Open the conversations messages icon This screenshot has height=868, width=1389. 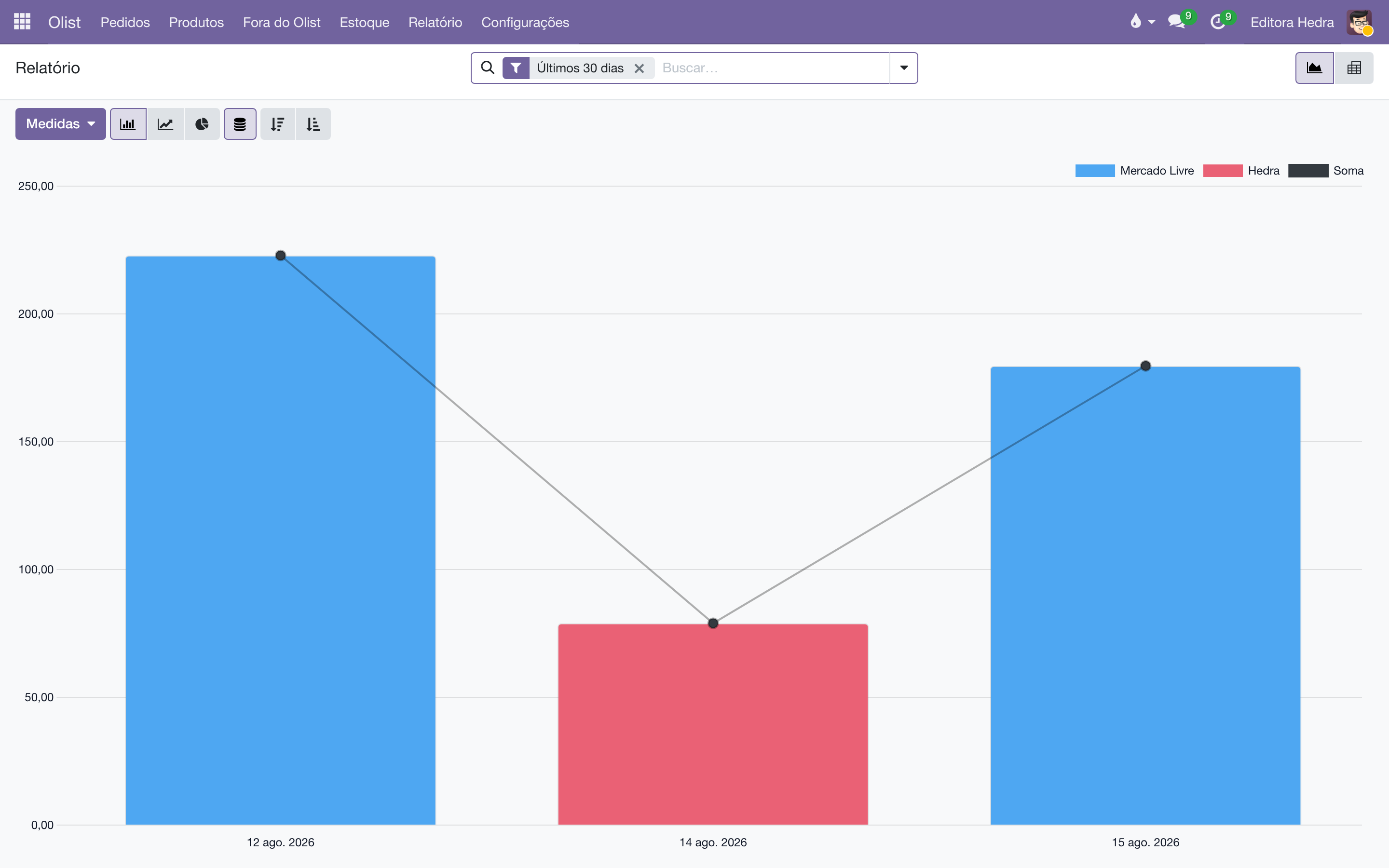[x=1177, y=22]
